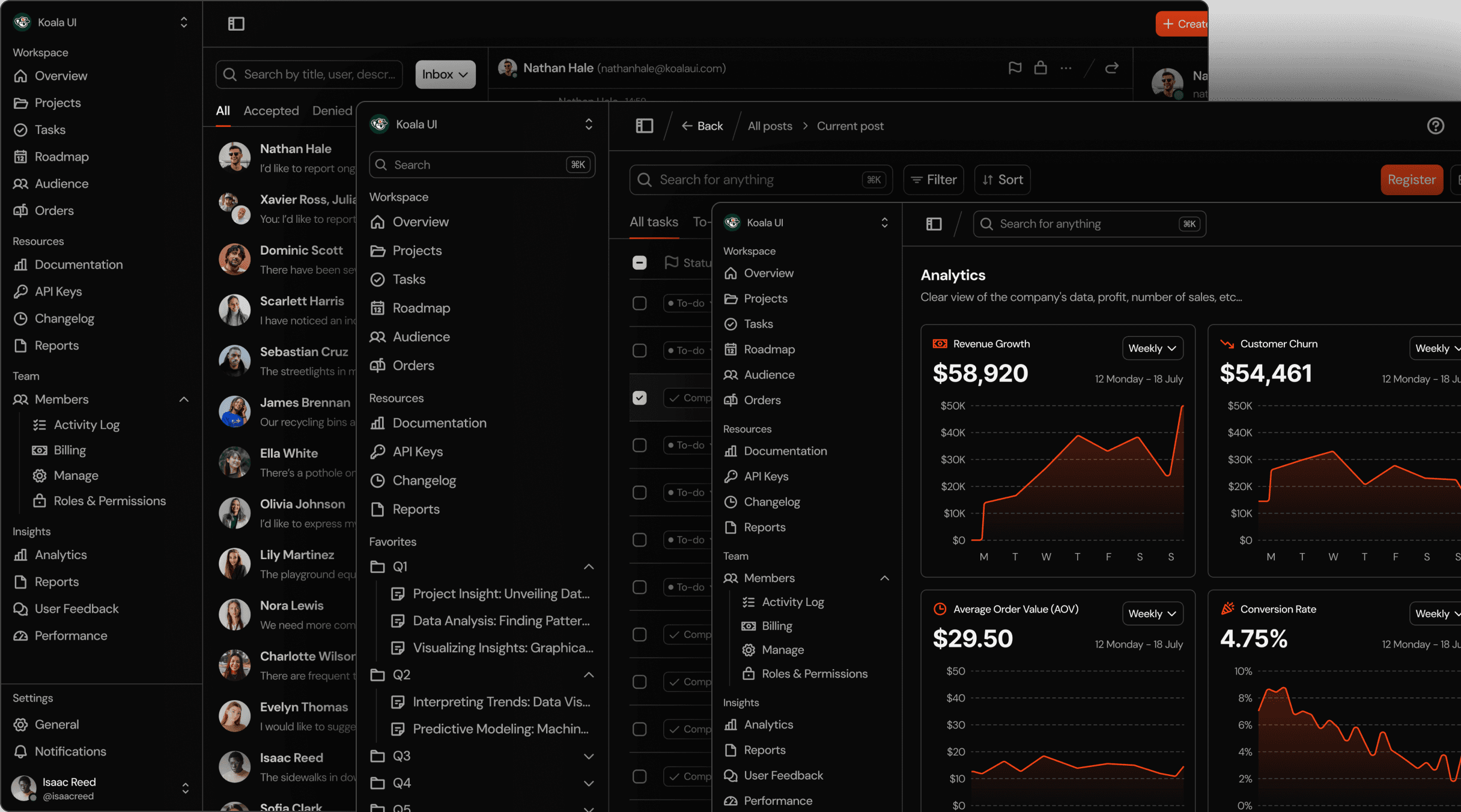The height and width of the screenshot is (812, 1461).
Task: Click the lock icon in Nathan Hale header
Action: (x=1040, y=68)
